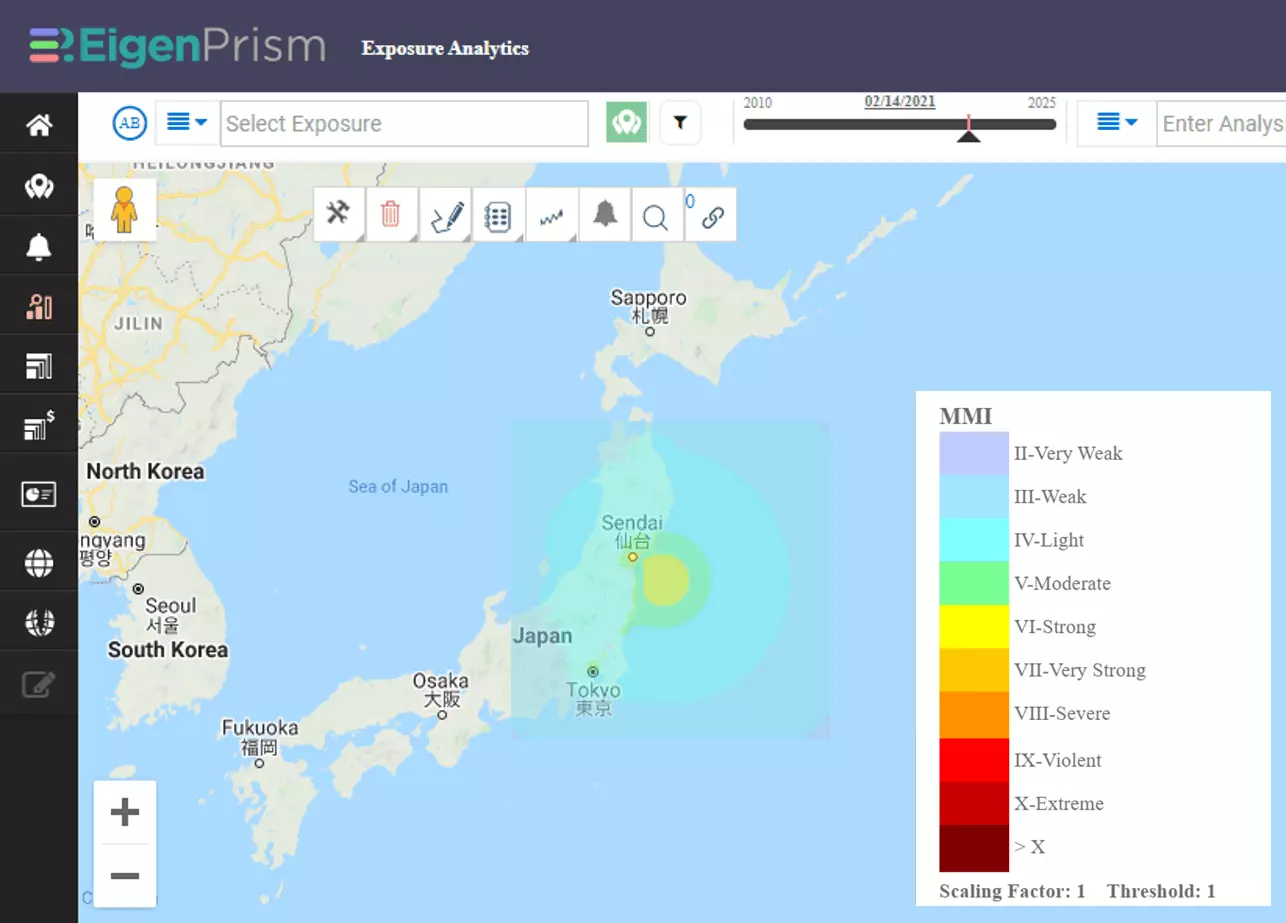
Task: Expand the list dropdown beside Enter Analysis
Action: click(1117, 122)
